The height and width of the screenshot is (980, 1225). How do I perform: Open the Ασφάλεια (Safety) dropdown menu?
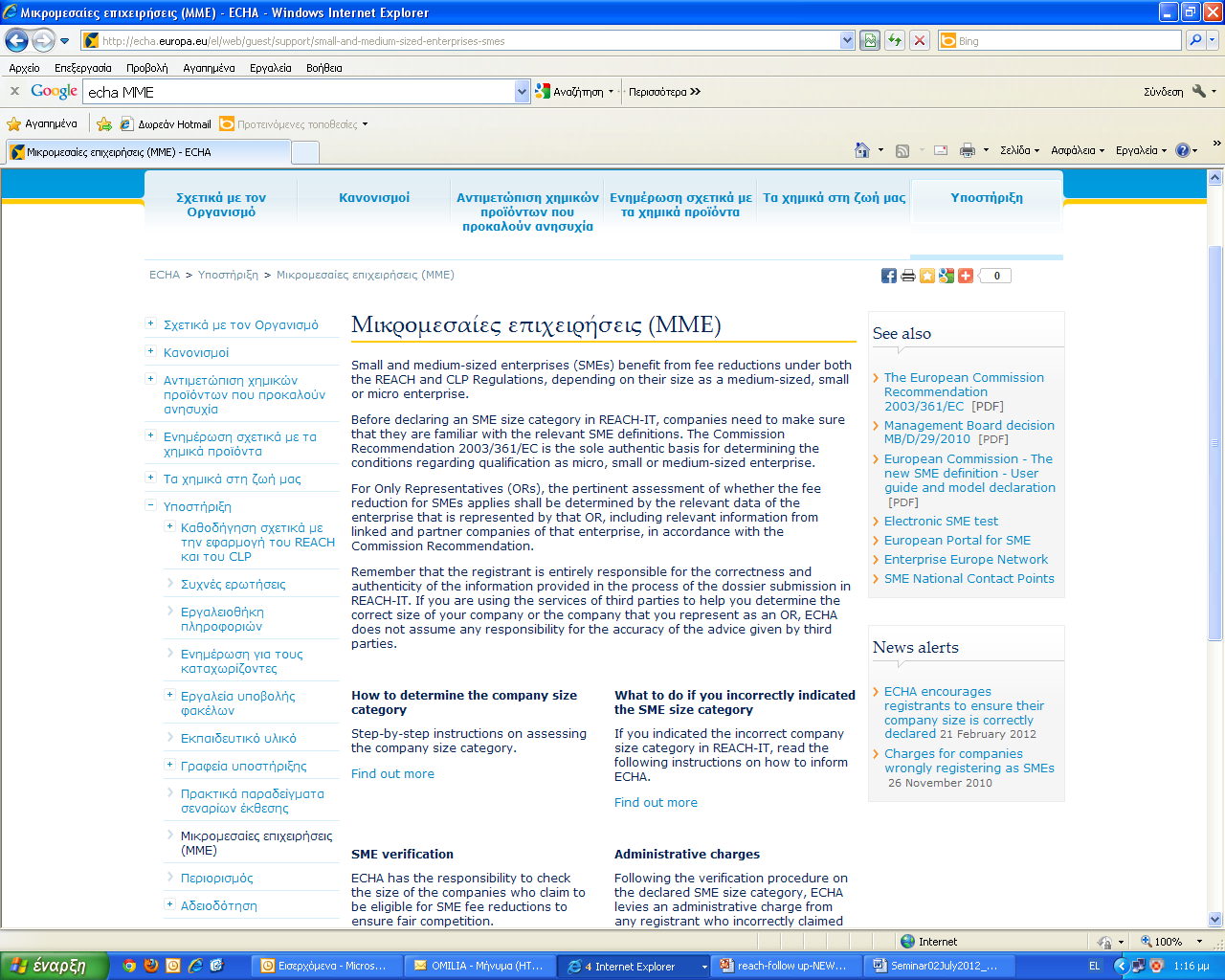point(1078,150)
